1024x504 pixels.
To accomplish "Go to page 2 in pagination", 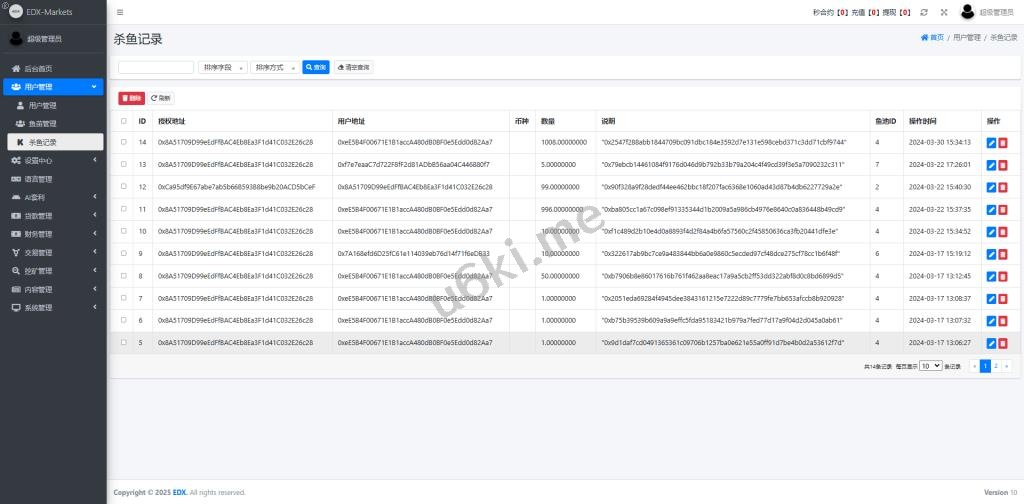I will click(x=996, y=367).
